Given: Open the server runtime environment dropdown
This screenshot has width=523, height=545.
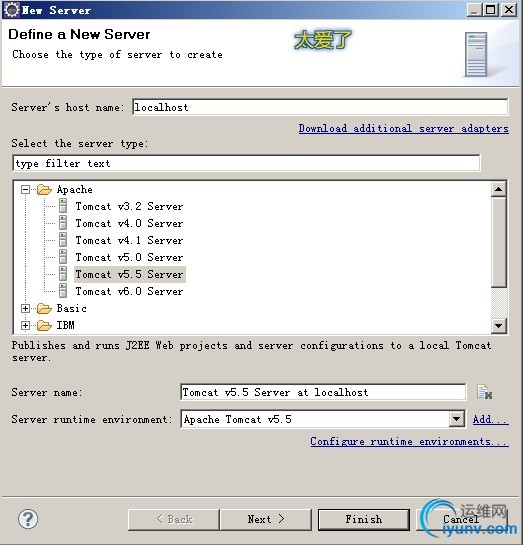Looking at the screenshot, I should point(457,419).
